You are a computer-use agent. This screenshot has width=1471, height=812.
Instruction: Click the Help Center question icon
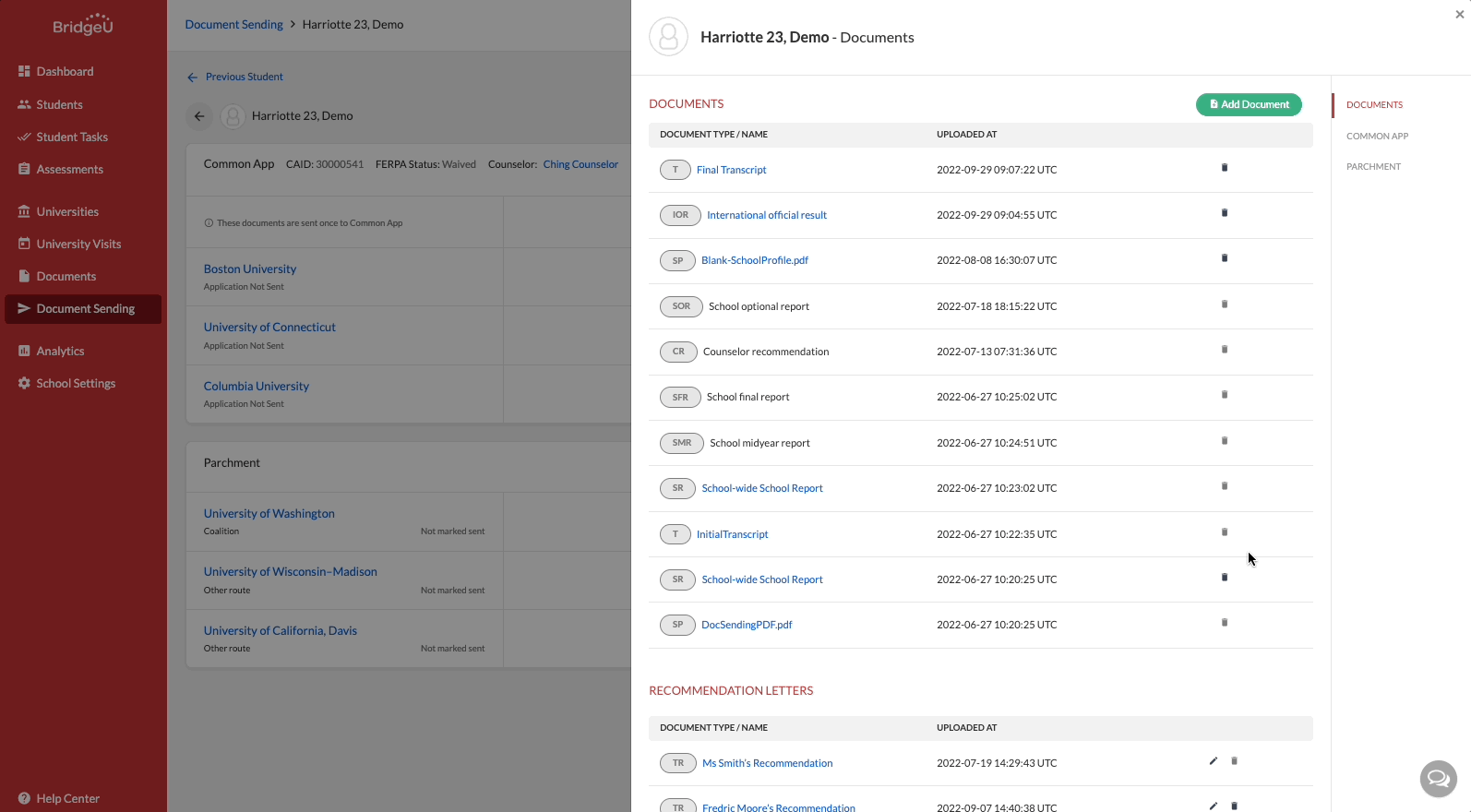click(24, 798)
